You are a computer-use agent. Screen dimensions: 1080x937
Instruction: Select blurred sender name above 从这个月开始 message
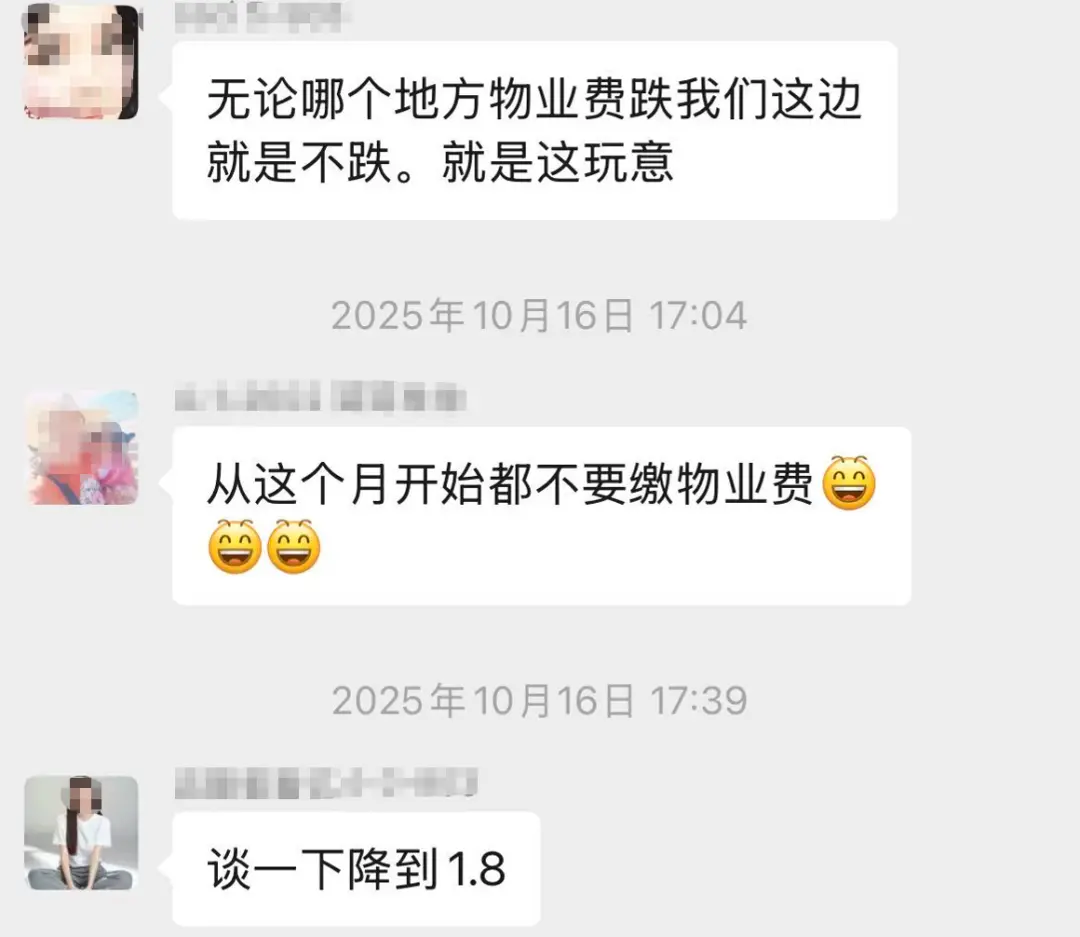(320, 398)
